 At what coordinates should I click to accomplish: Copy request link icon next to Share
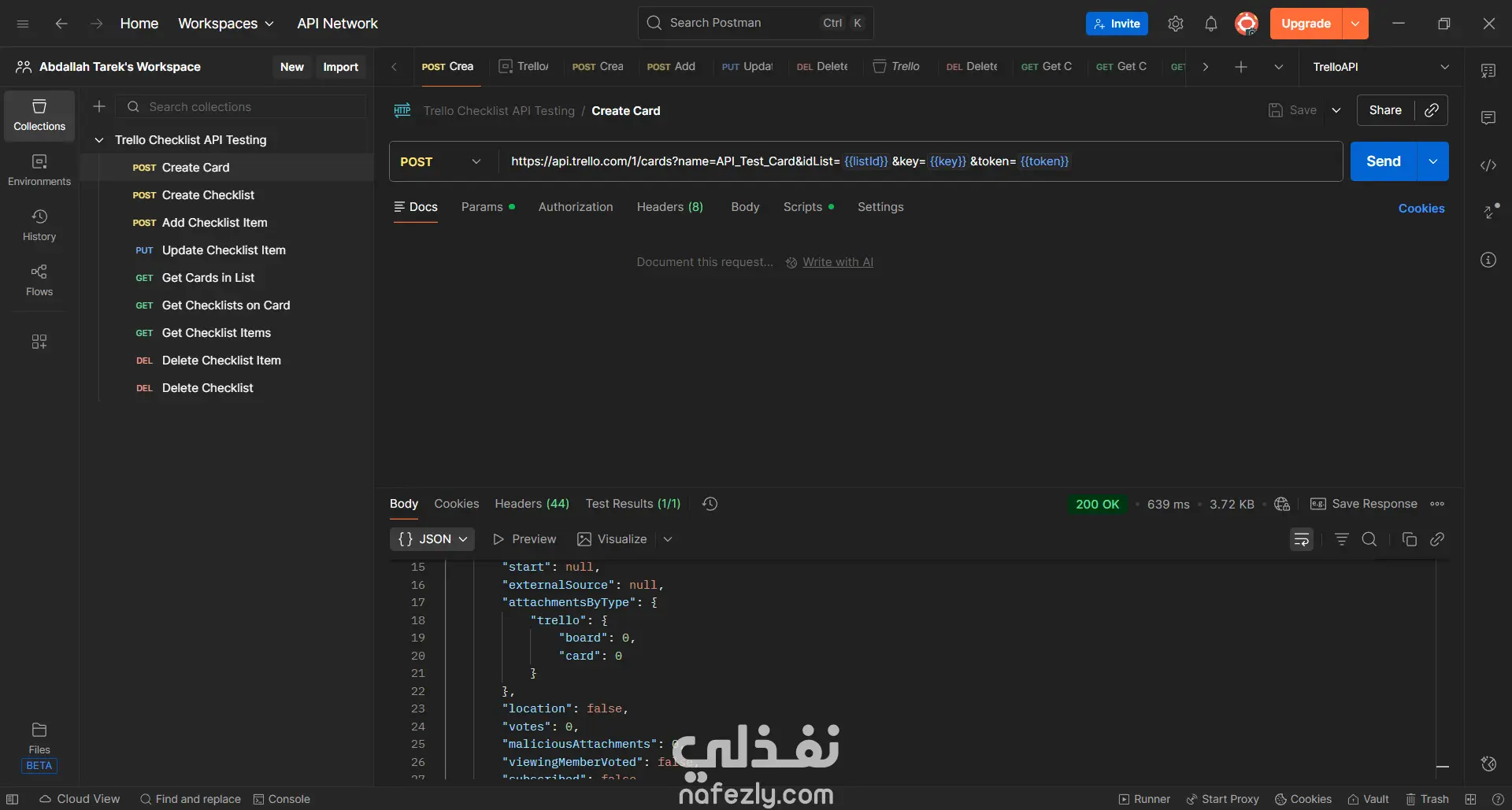(x=1432, y=110)
